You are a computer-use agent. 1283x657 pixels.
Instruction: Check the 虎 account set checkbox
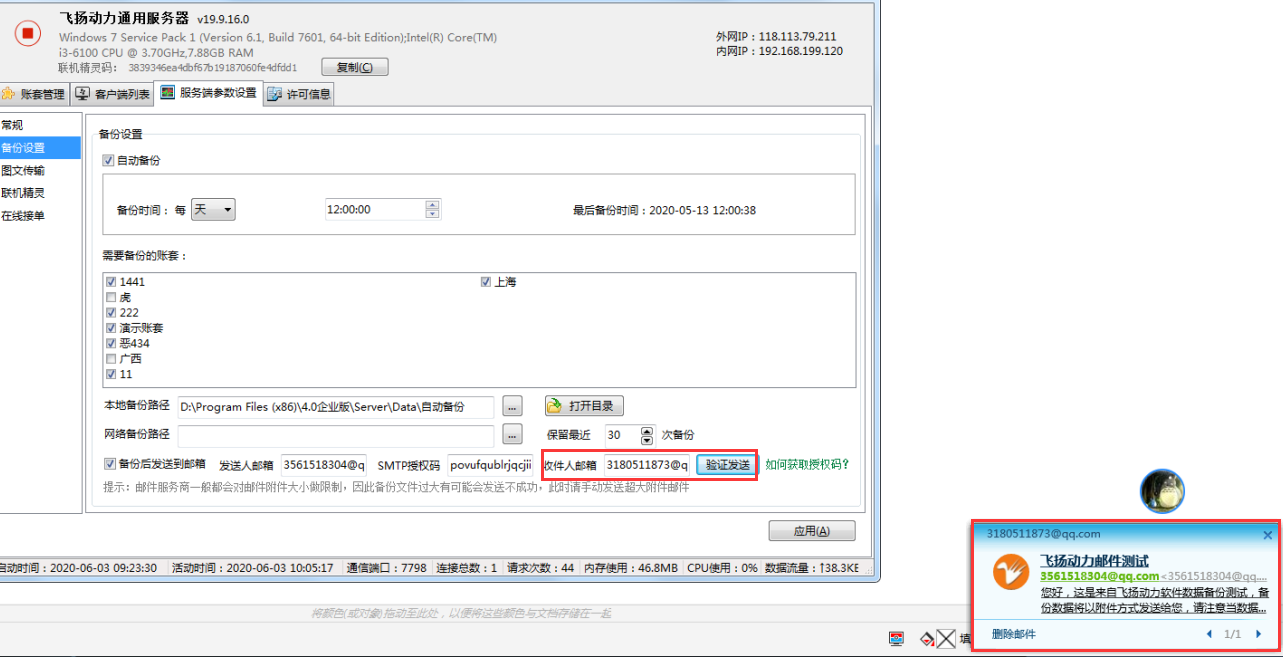click(111, 297)
